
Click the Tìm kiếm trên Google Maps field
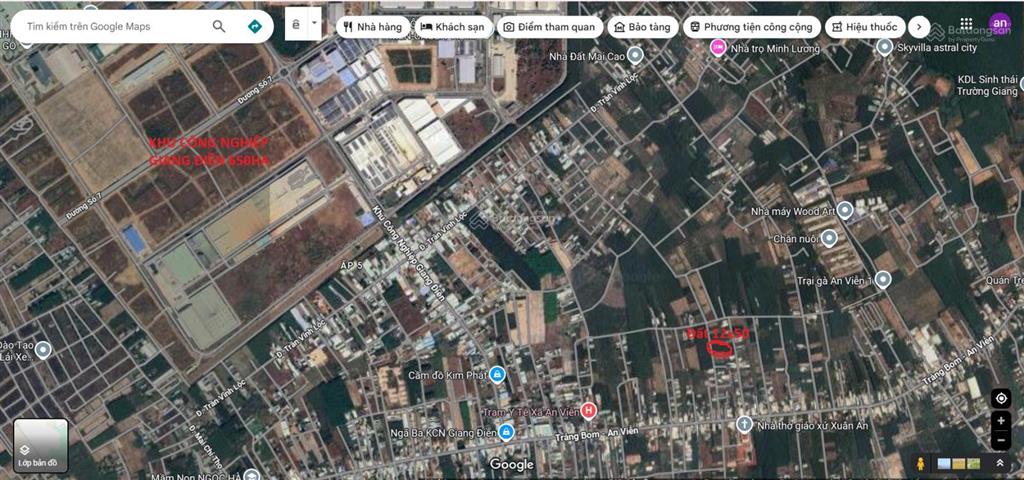tap(114, 27)
